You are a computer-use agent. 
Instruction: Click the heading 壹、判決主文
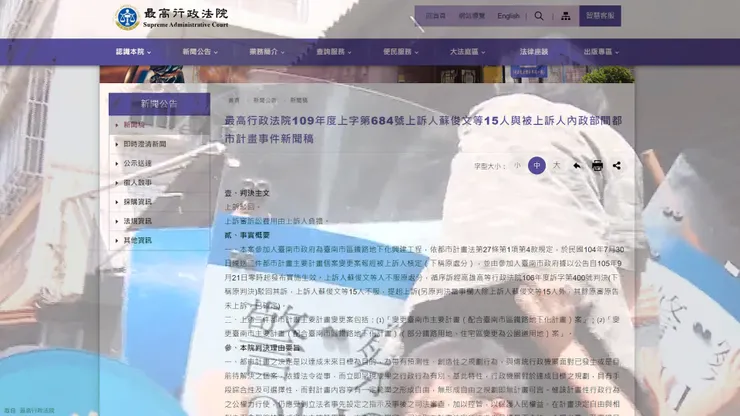(247, 193)
